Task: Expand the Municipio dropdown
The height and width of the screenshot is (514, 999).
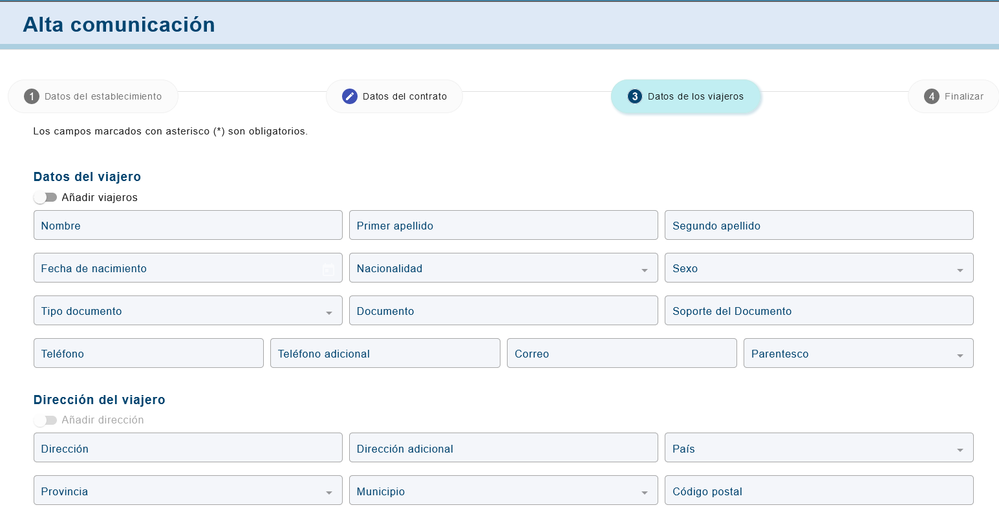Action: click(503, 492)
